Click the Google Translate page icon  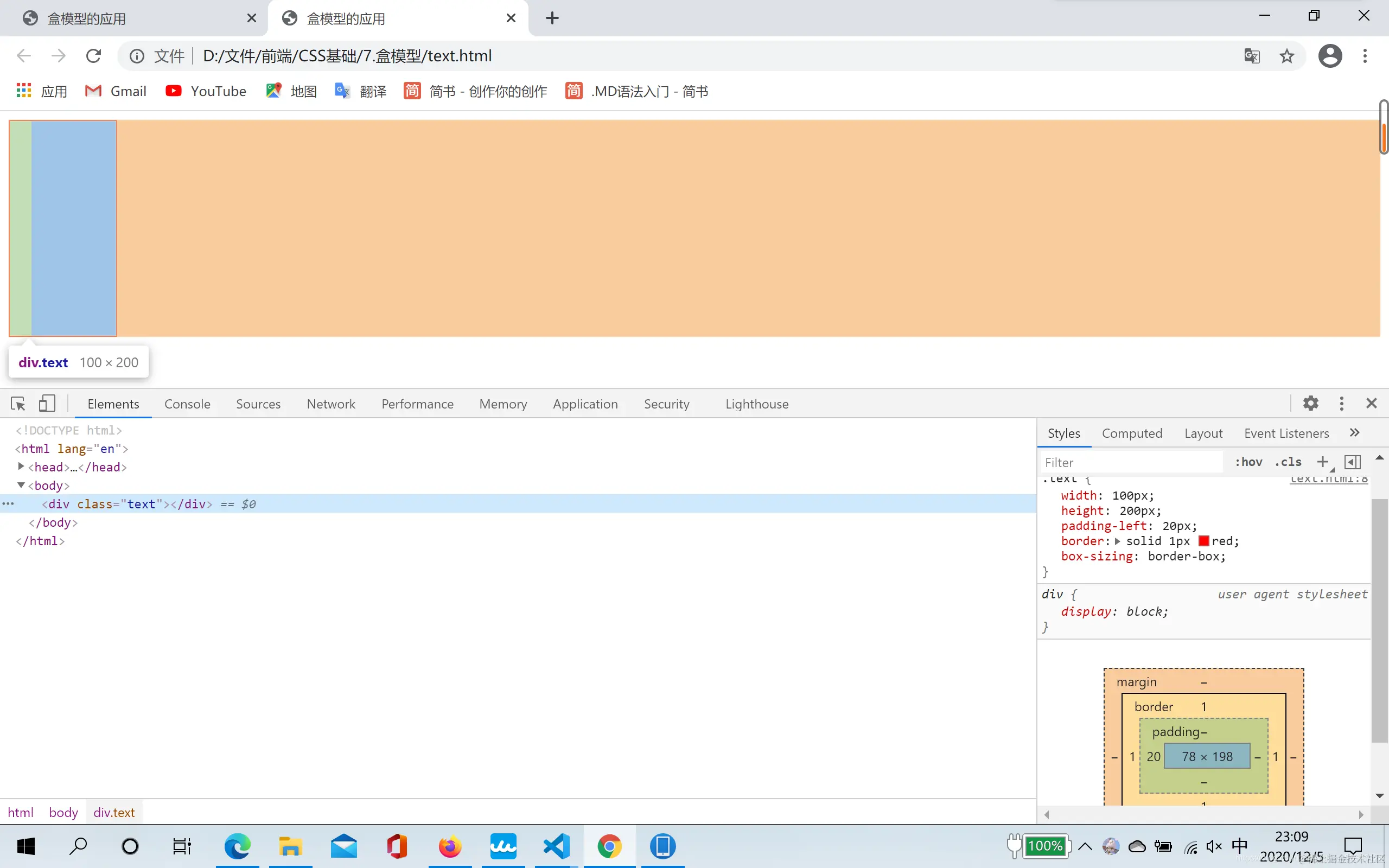(1252, 56)
